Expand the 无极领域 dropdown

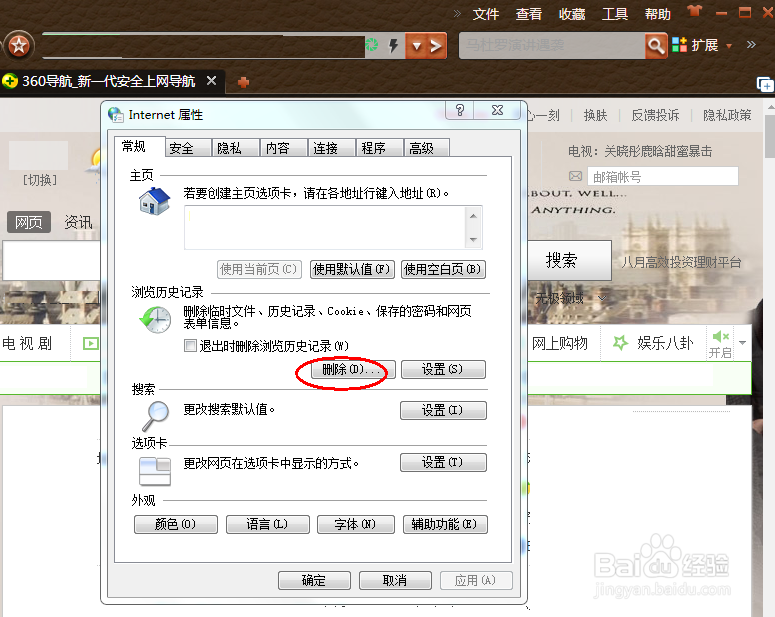(602, 298)
